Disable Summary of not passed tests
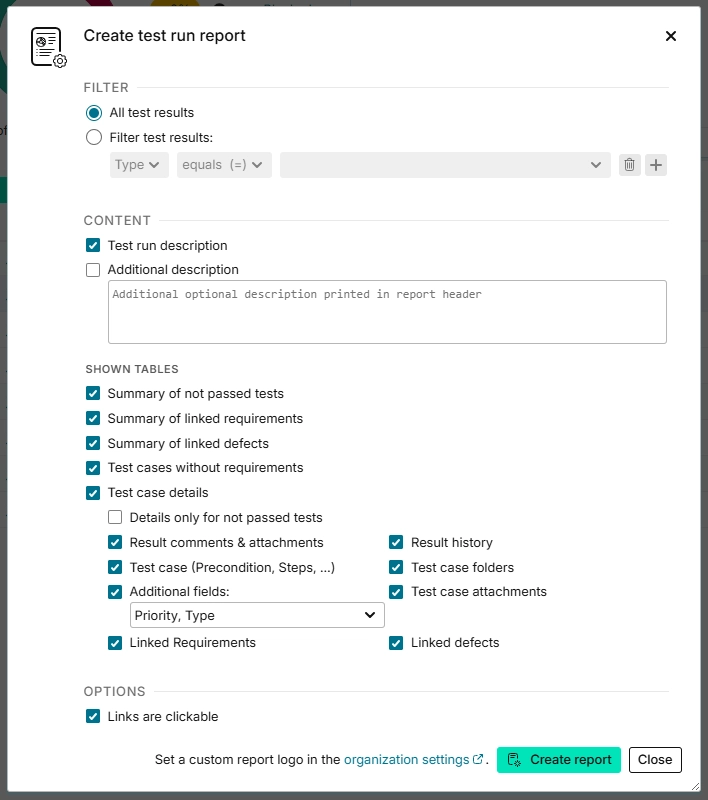This screenshot has height=800, width=708. pos(93,393)
